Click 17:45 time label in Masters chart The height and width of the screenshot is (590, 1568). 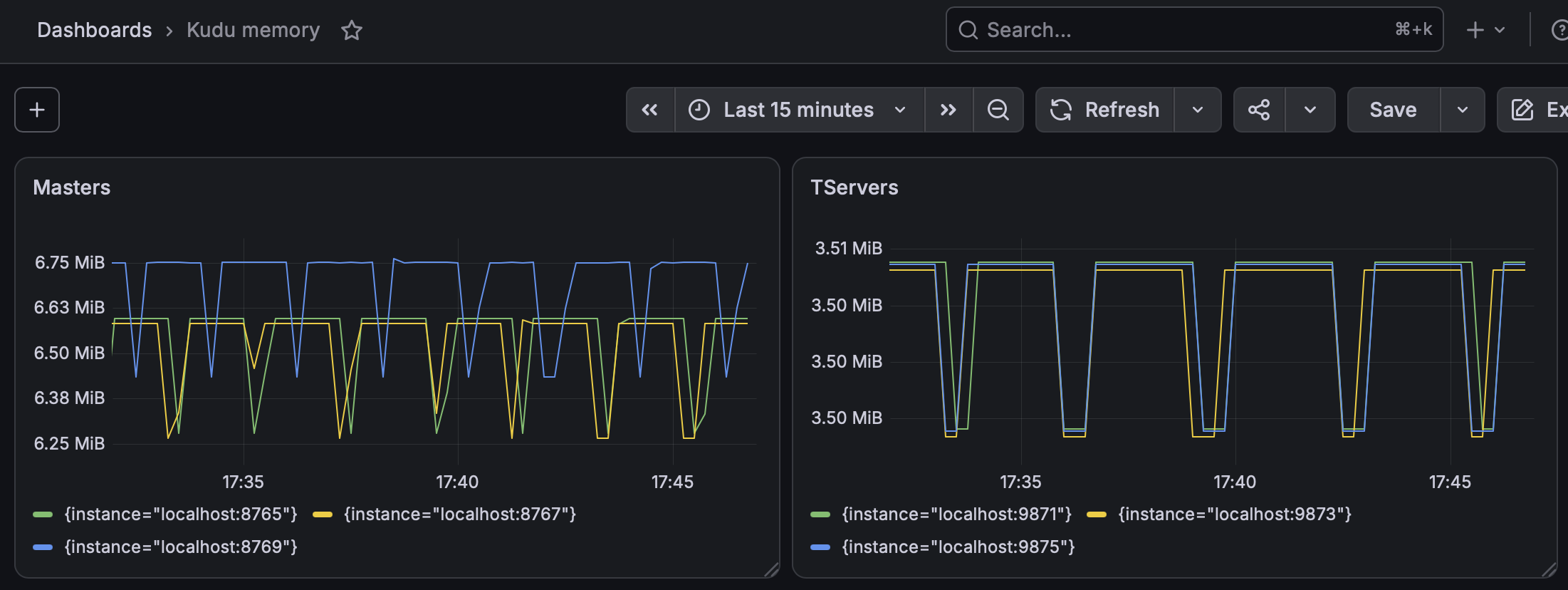(673, 482)
